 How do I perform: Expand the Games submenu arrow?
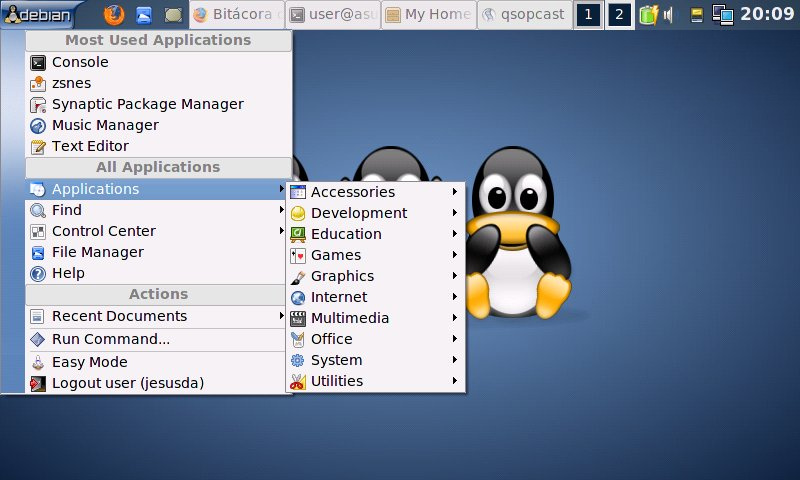pos(455,255)
